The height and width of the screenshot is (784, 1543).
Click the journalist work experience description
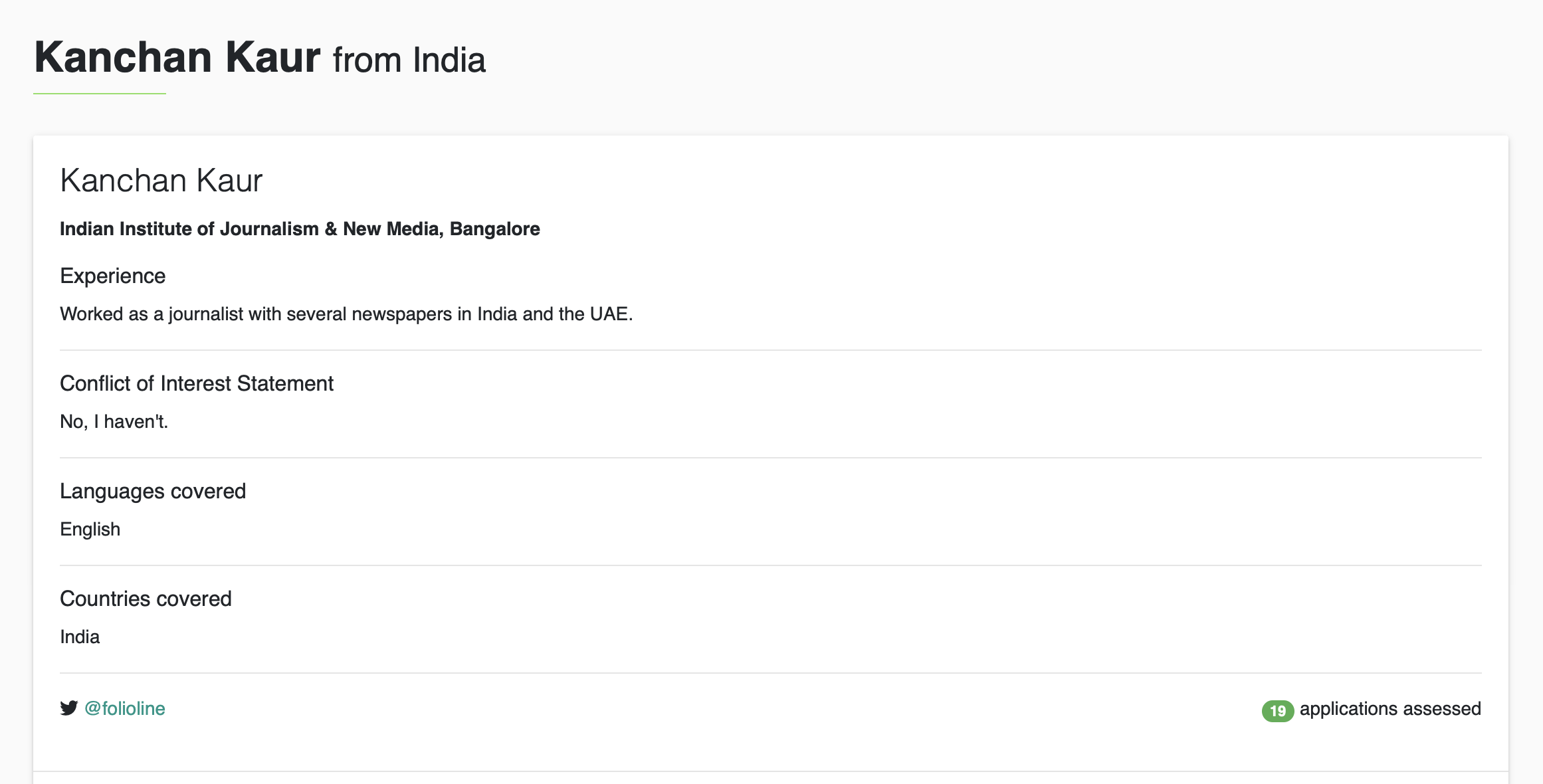(x=346, y=314)
